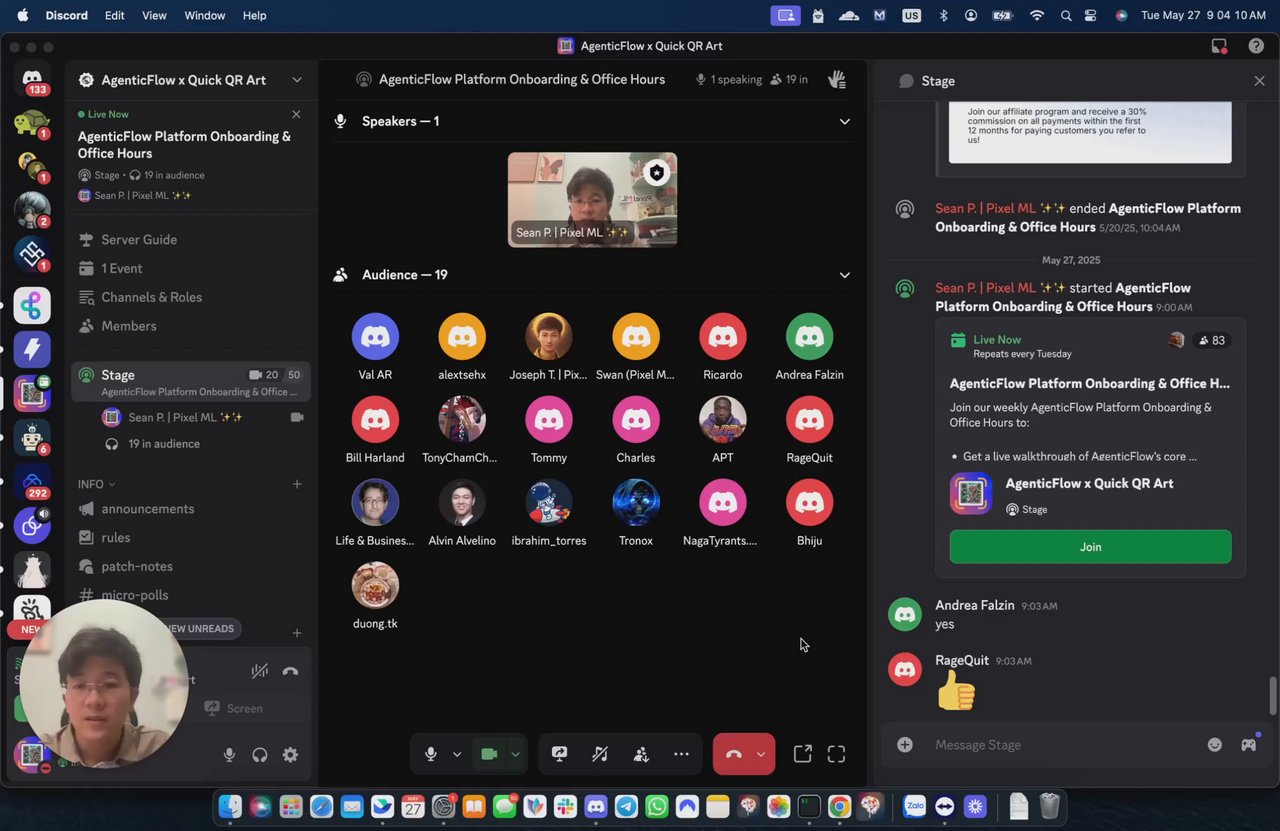This screenshot has width=1280, height=831.
Task: Click chat scrollbar in Stage panel
Action: point(1273,696)
